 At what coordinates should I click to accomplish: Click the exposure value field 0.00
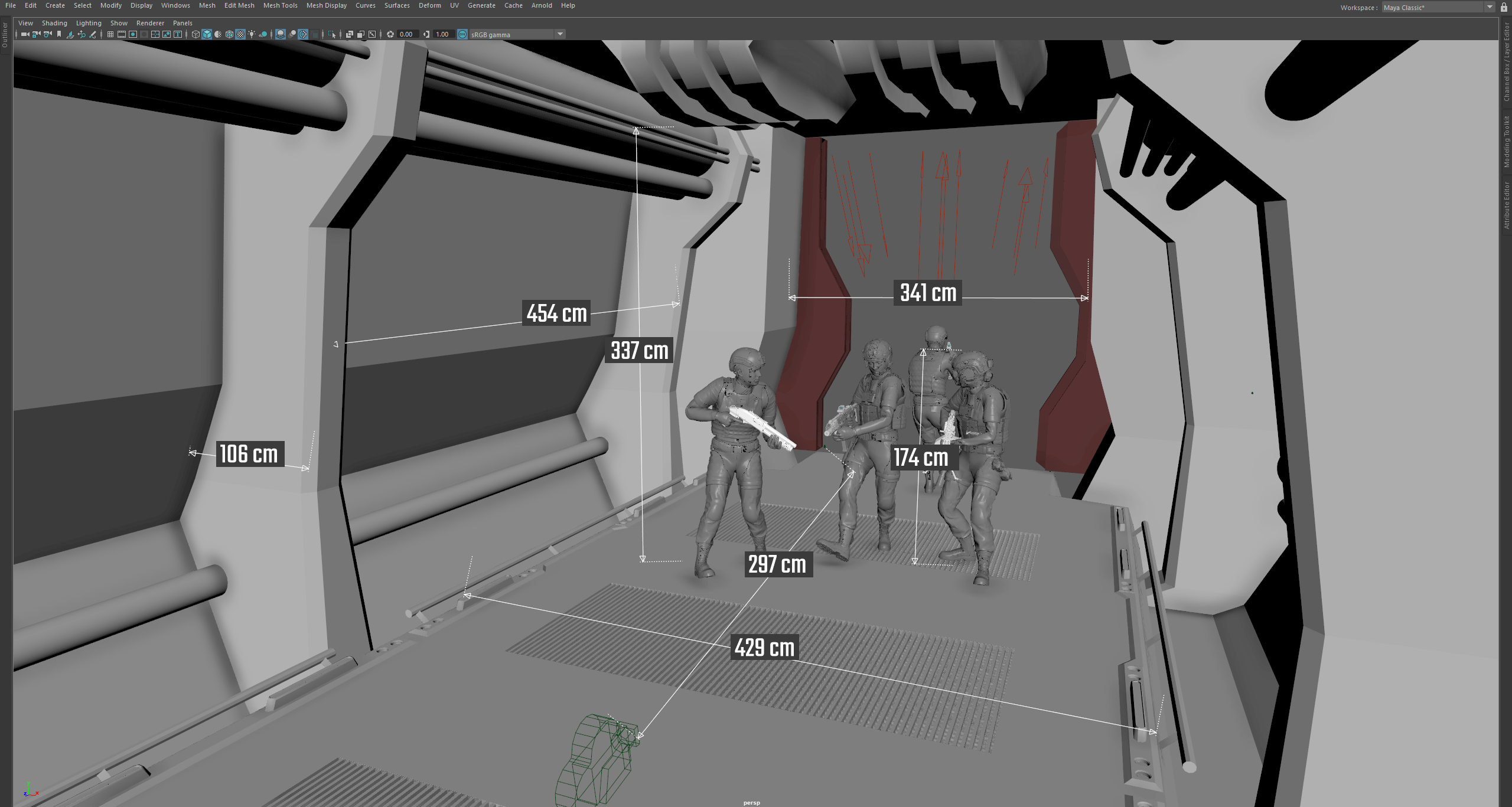[406, 34]
